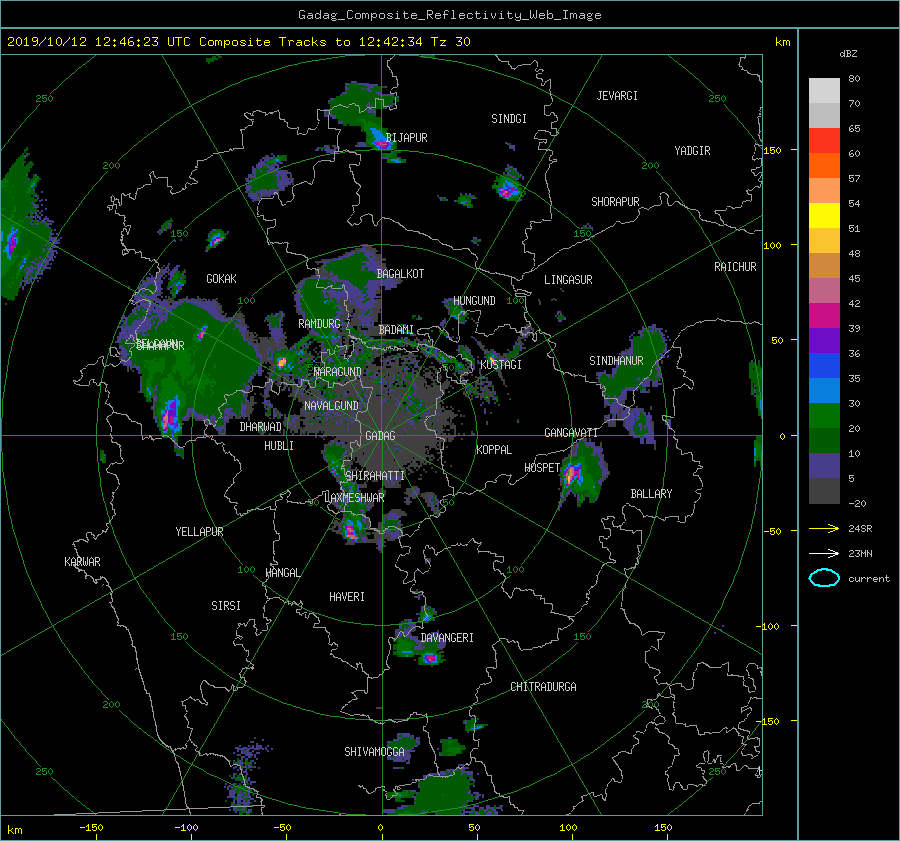The image size is (900, 841).
Task: Select the dark gray 5 dBZ swatch
Action: pos(824,490)
